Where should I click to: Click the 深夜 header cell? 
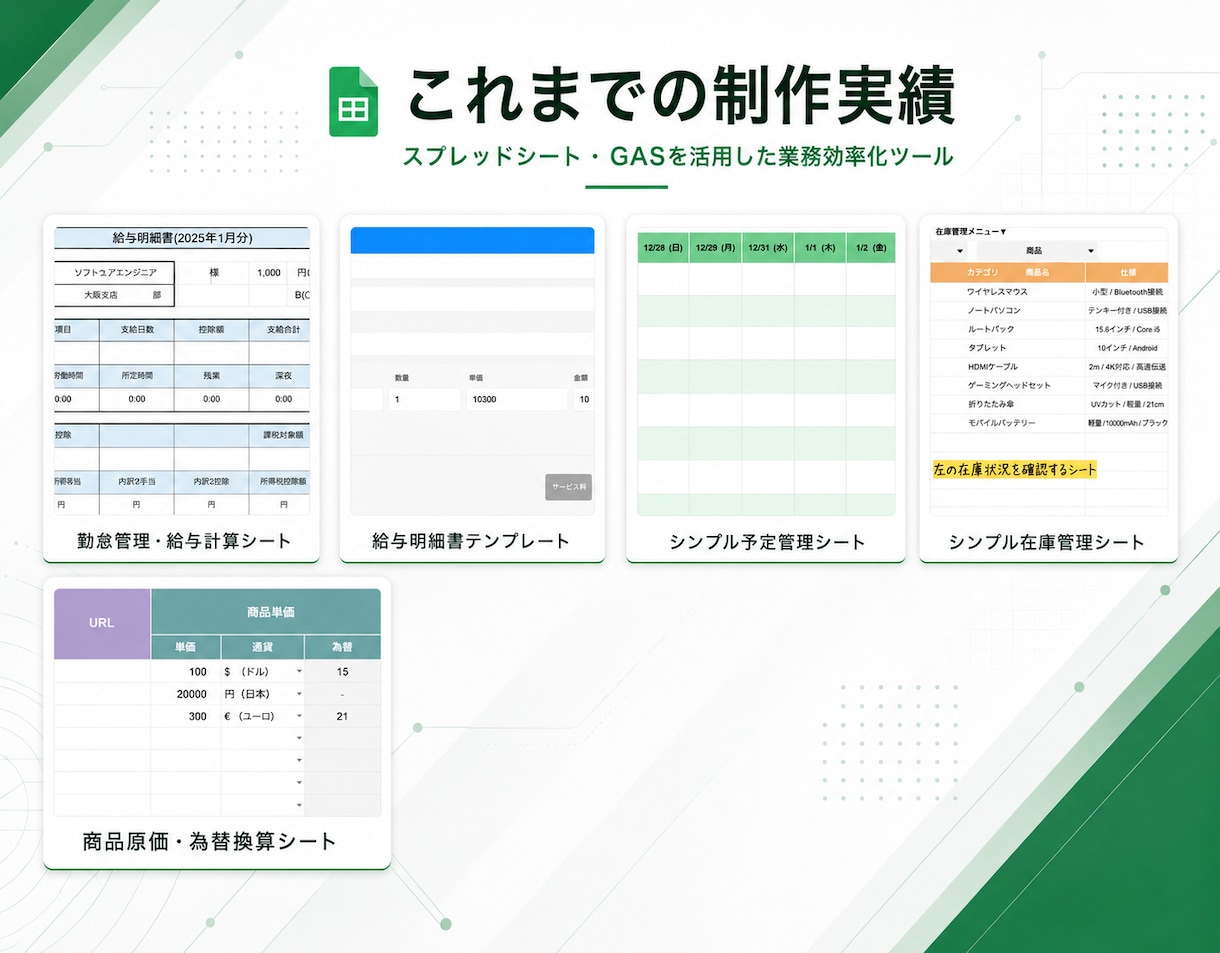coord(280,375)
